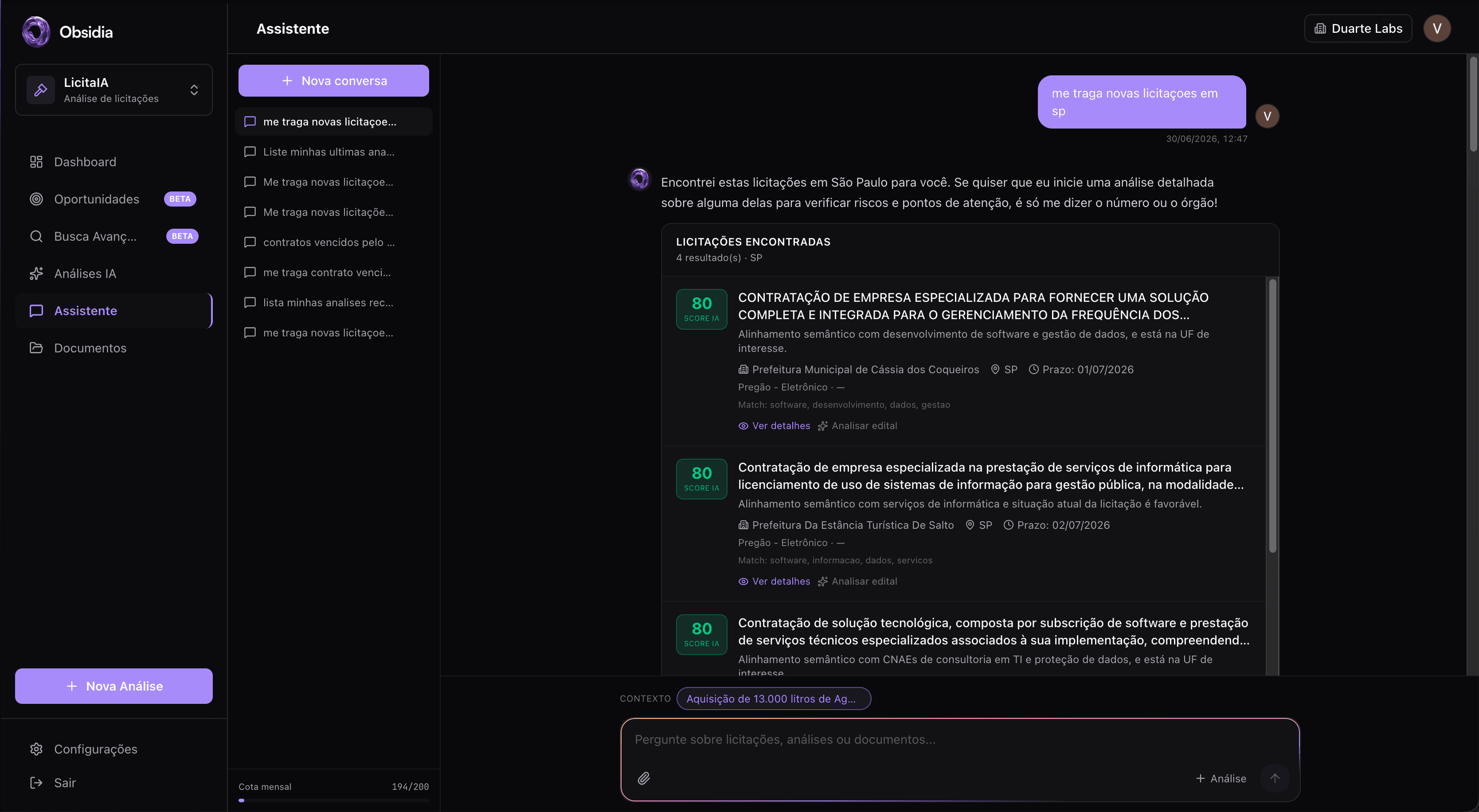Click Ver detalhes for Cássia dos Coqueiros bid
Screen dimensions: 1479x812
(774, 426)
